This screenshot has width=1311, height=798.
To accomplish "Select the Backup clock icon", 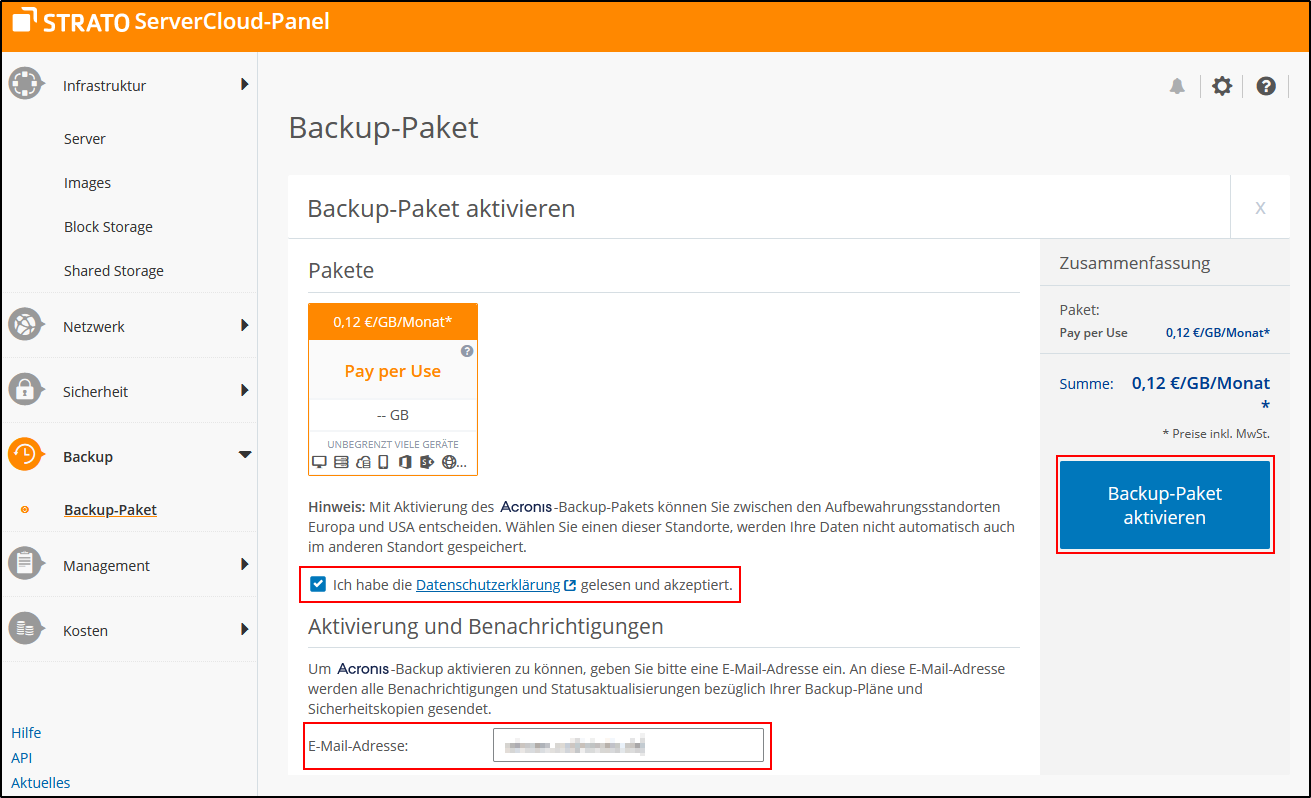I will (x=25, y=456).
